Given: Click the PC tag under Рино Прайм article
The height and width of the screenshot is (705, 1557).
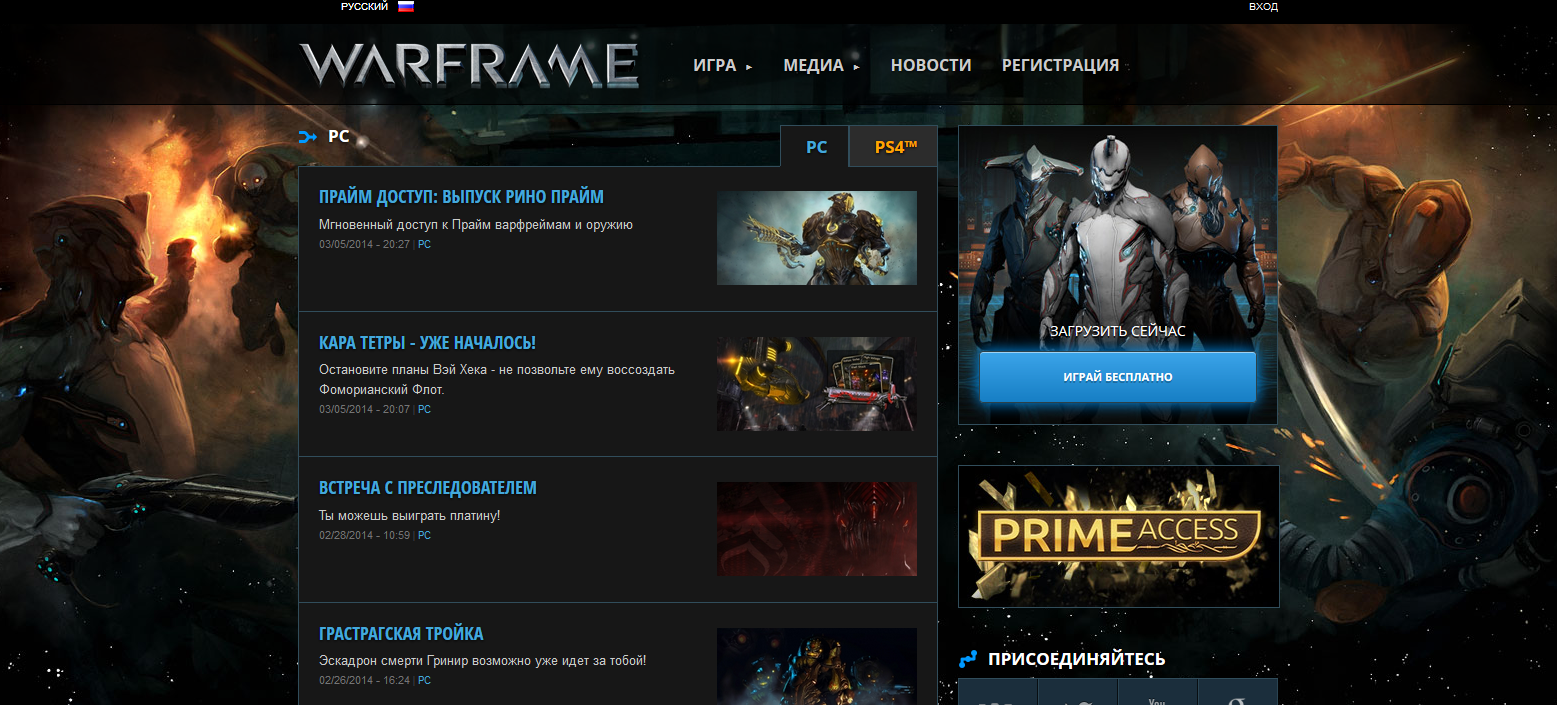Looking at the screenshot, I should (x=424, y=244).
